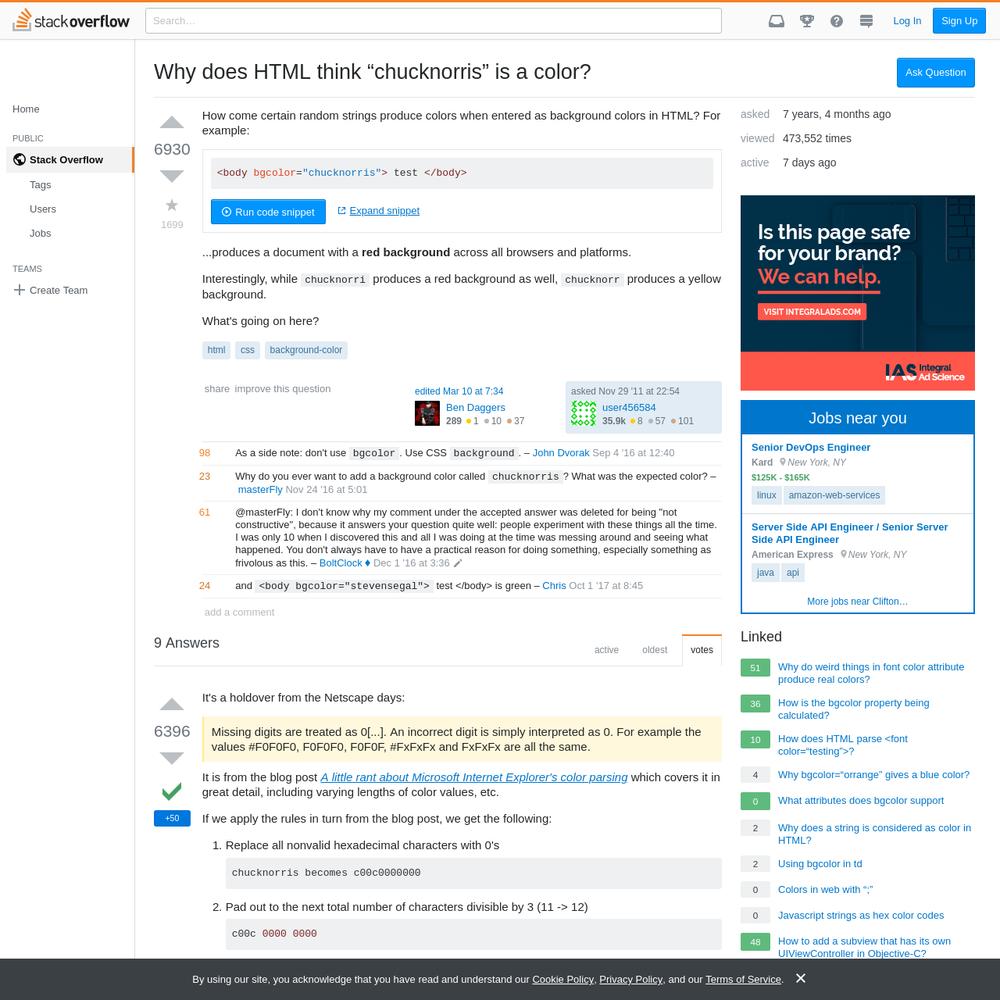Open the Stack Overflow logo homepage

(71, 20)
